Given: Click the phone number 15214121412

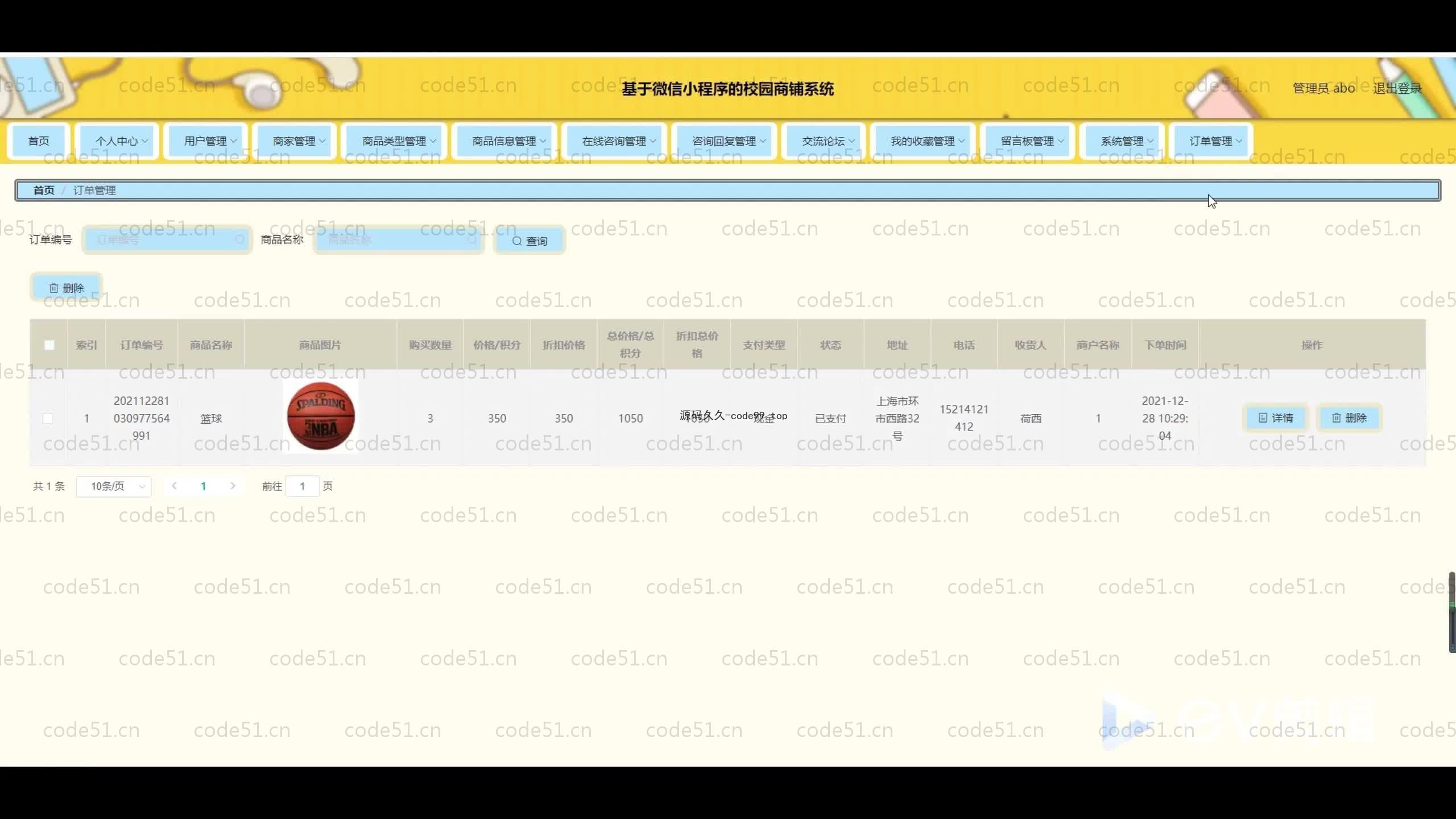Looking at the screenshot, I should click(x=964, y=418).
